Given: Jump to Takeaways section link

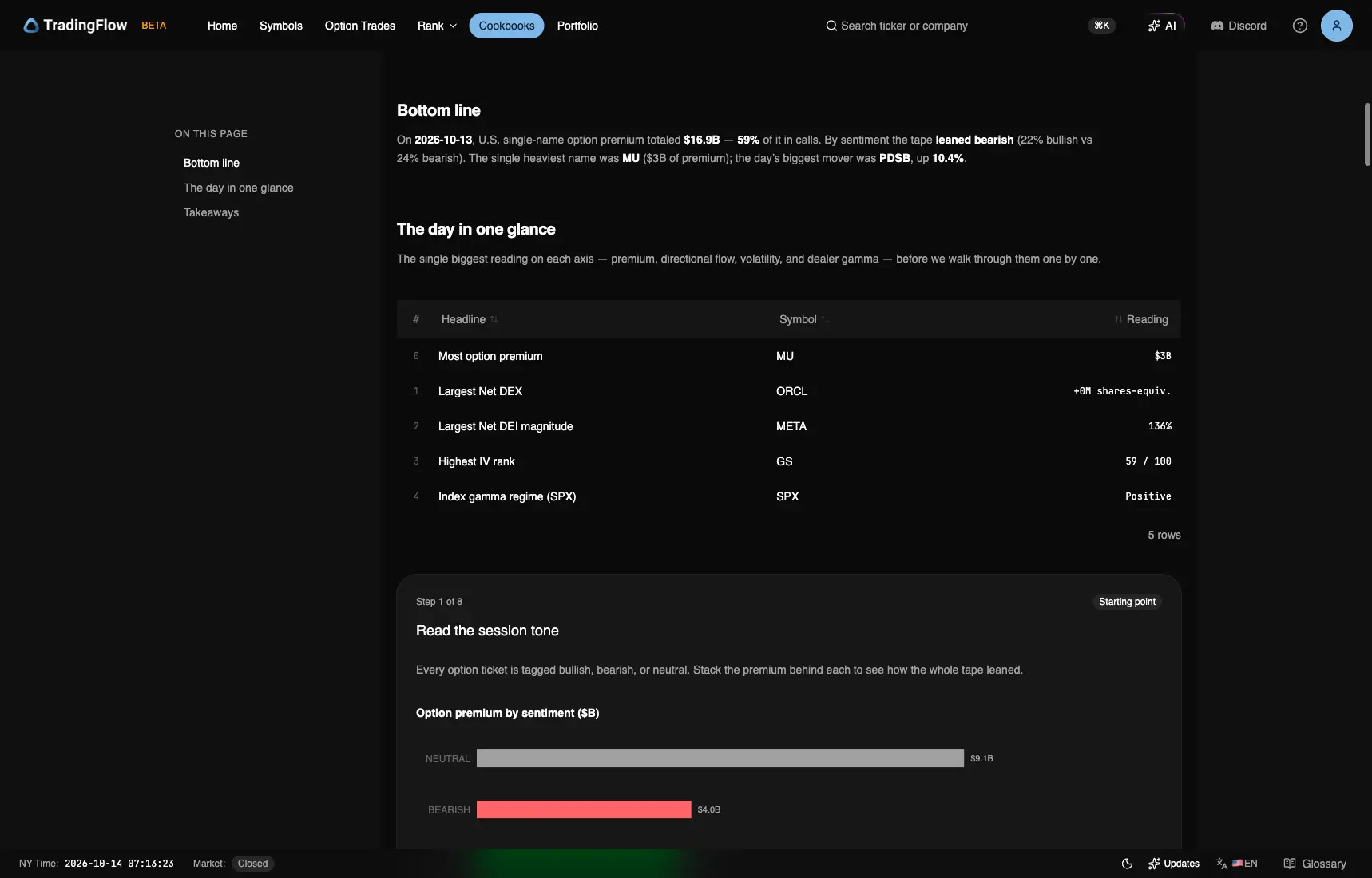Looking at the screenshot, I should [211, 212].
